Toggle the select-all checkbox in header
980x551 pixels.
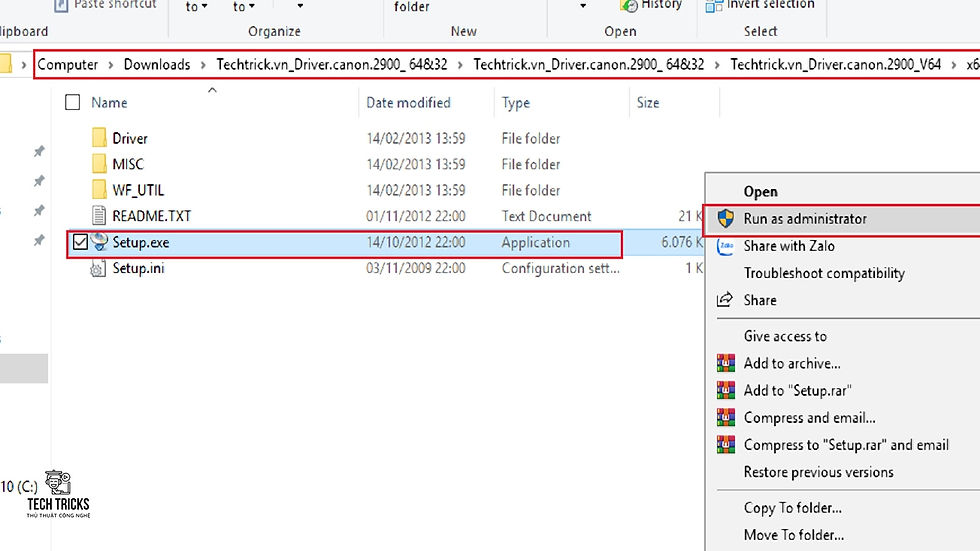click(x=72, y=102)
